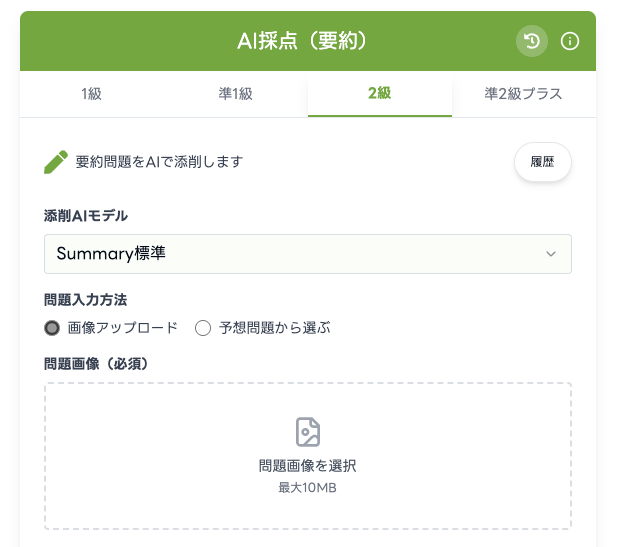Image resolution: width=619 pixels, height=547 pixels.
Task: Click the Summary標準 selected value text
Action: [111, 254]
